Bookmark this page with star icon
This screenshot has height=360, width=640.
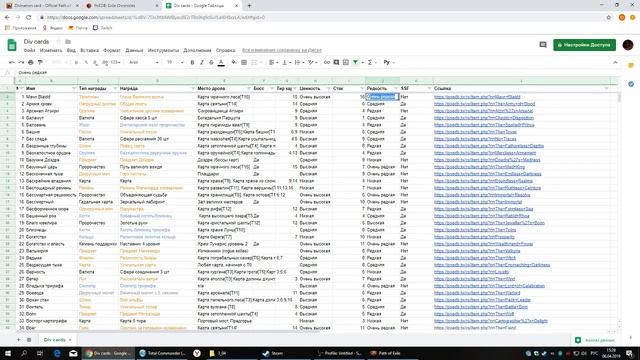click(609, 18)
